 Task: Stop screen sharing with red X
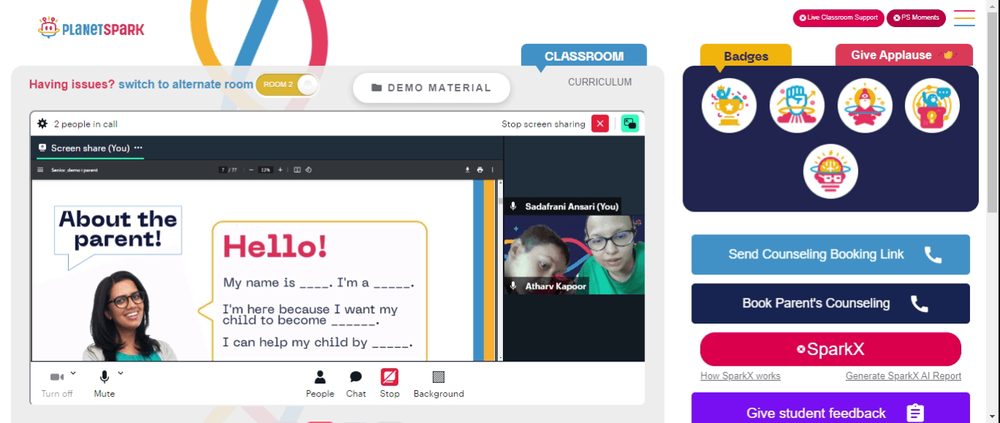(x=600, y=124)
